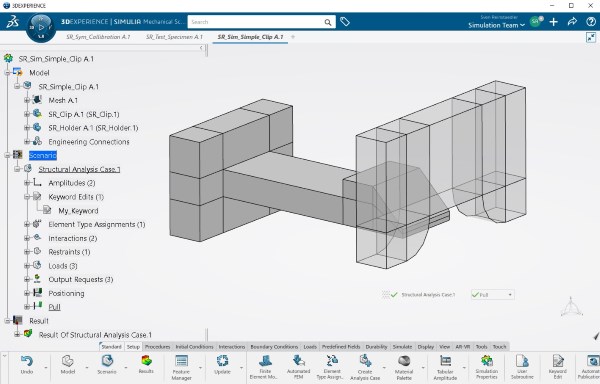Image resolution: width=600 pixels, height=384 pixels.
Task: Open the Pull step dropdown
Action: [510, 295]
